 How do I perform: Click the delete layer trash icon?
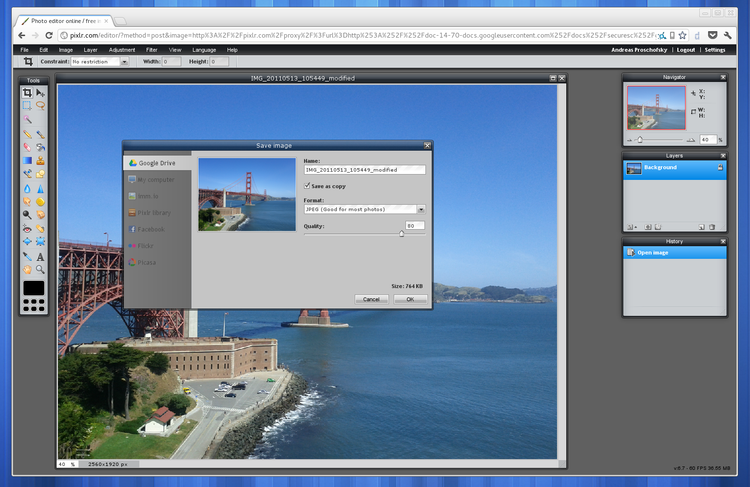[712, 227]
